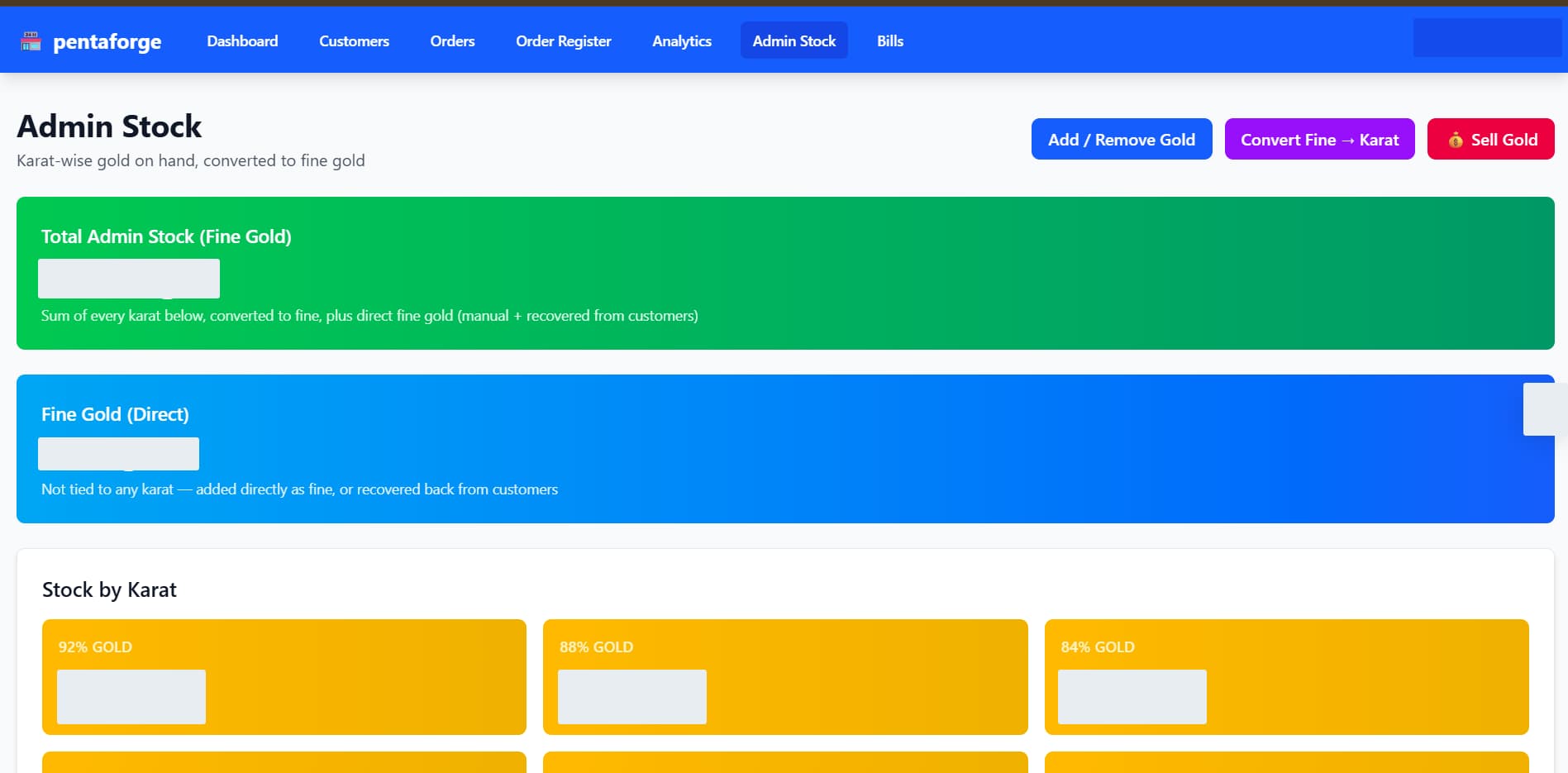Screen dimensions: 1568x773
Task: Select the 92% GOLD stock card
Action: (284, 677)
